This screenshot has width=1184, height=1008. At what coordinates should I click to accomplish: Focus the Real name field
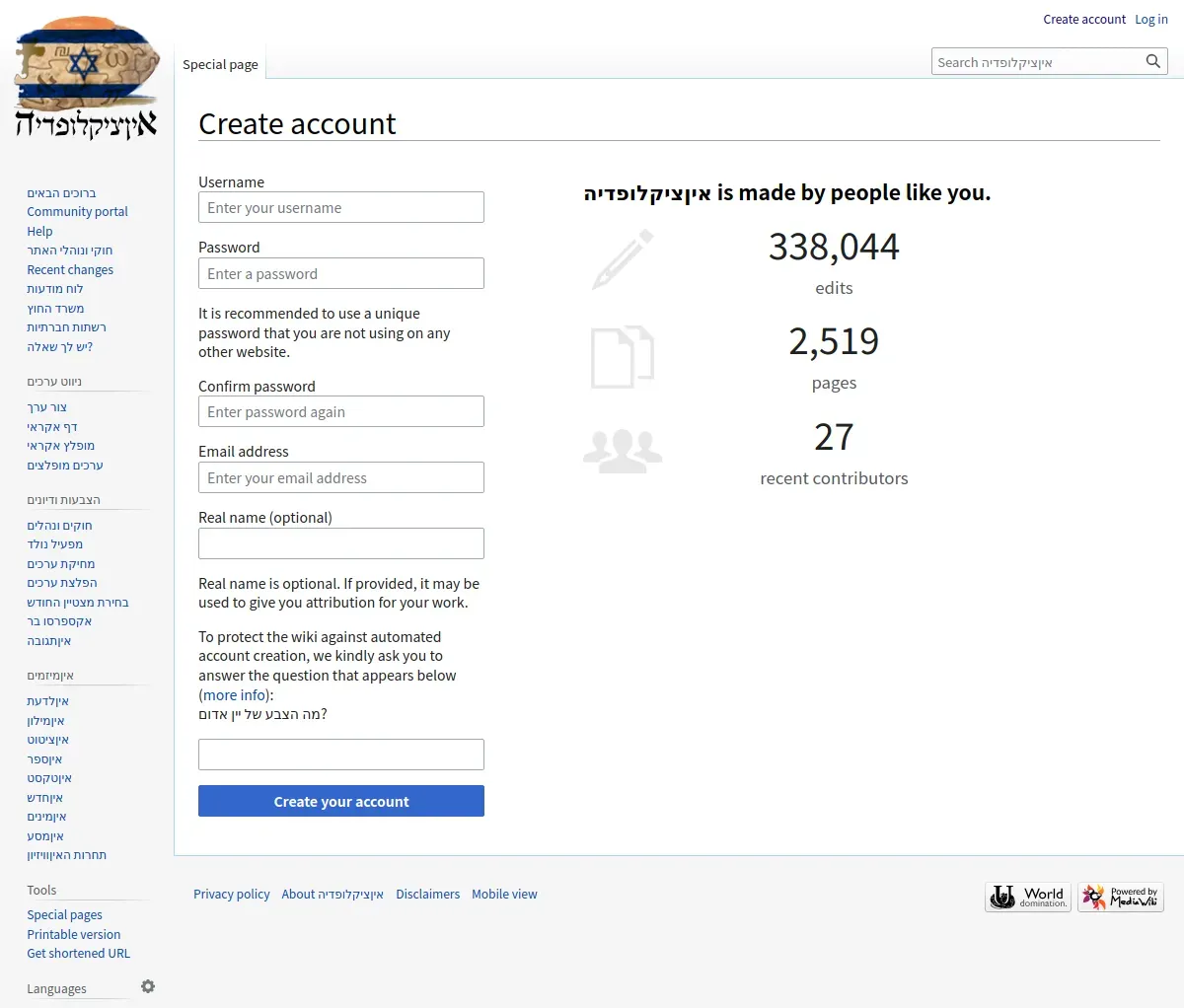(x=341, y=543)
